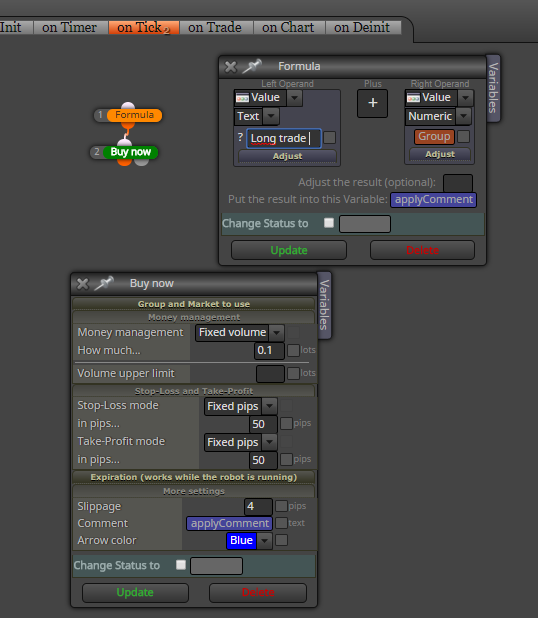
Task: Toggle the Arrow color checkbox
Action: click(281, 540)
